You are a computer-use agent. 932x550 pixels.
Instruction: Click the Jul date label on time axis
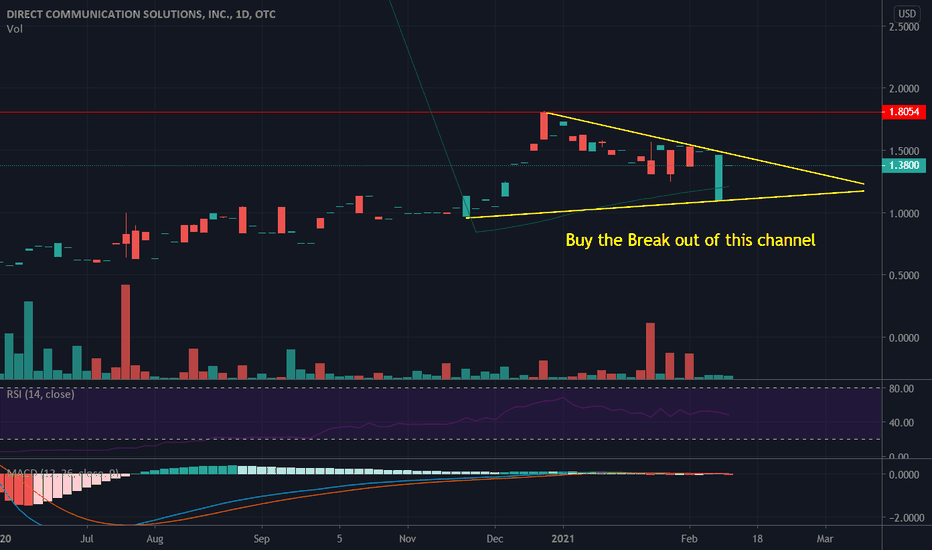[87, 539]
